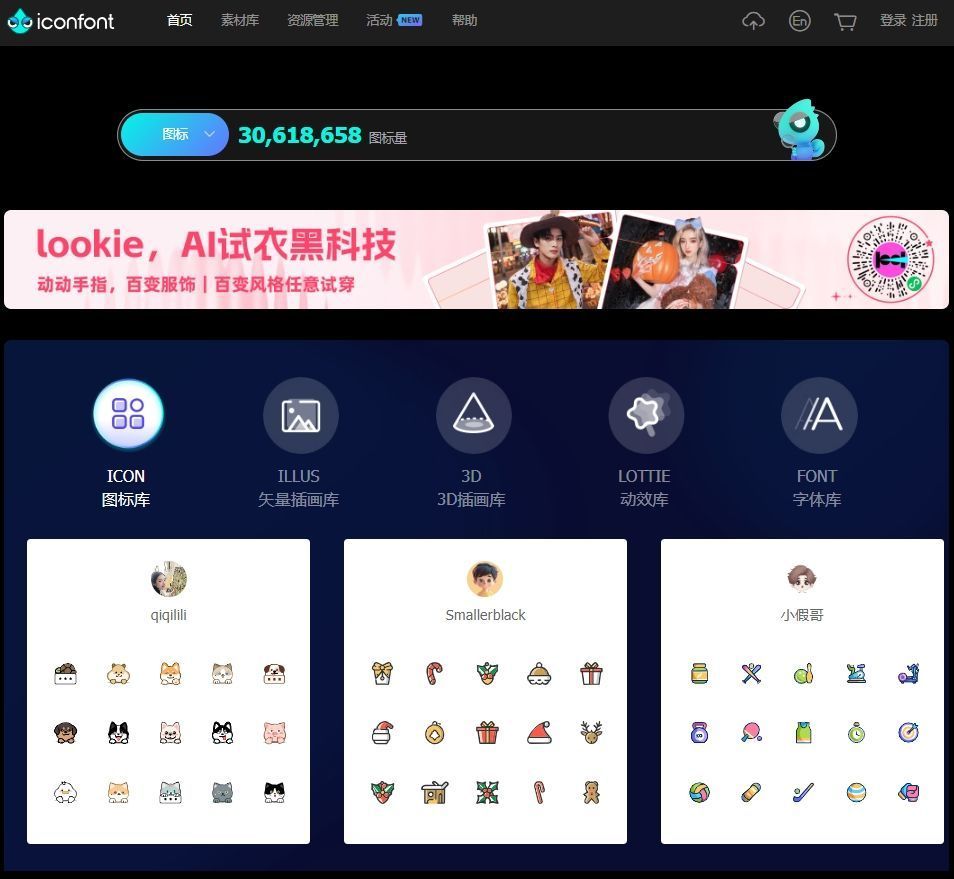Screen dimensions: 954x879
Task: Open the 资源管理 menu
Action: pos(313,21)
